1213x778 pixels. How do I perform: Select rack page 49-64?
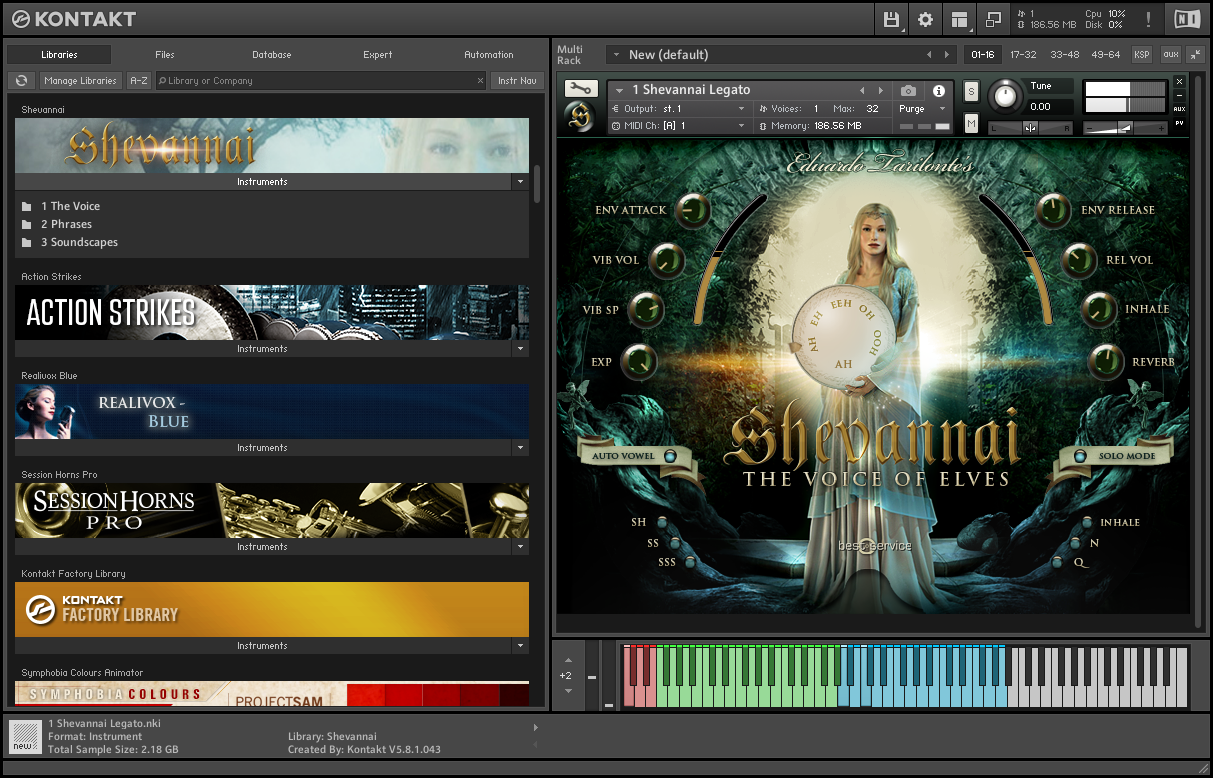(1106, 54)
